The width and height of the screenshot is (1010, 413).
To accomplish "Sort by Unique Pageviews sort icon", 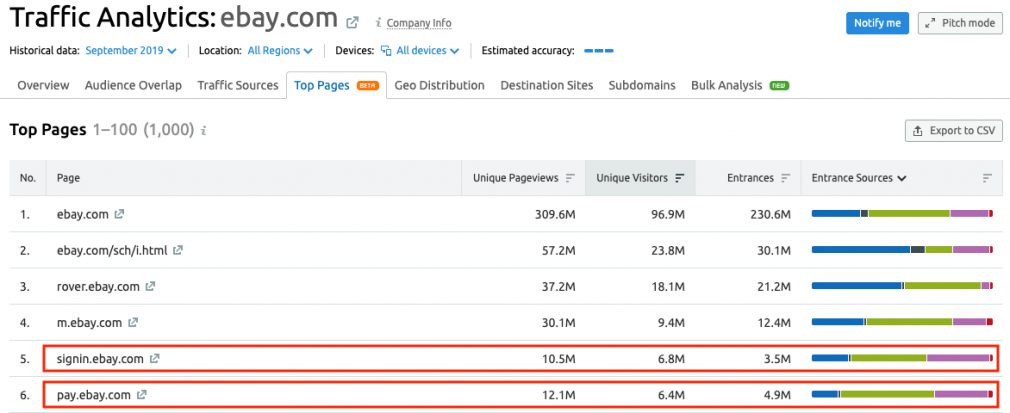I will pyautogui.click(x=570, y=178).
